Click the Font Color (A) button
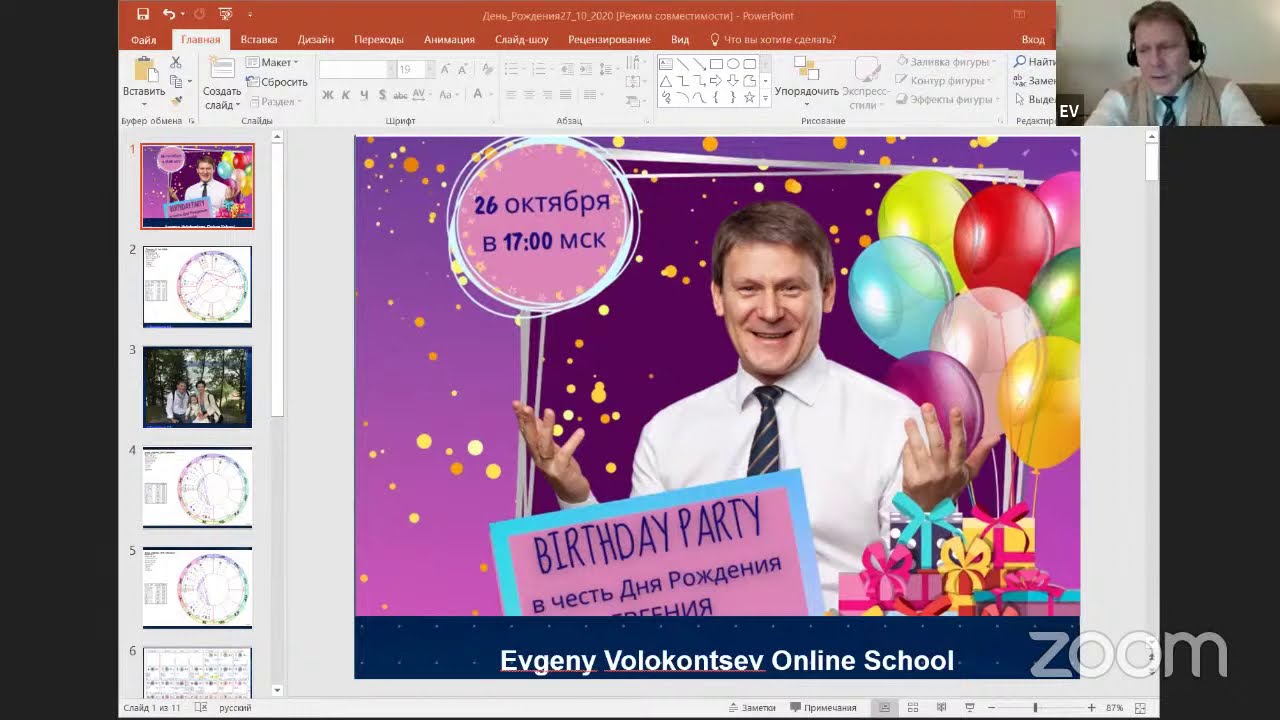This screenshot has width=1280, height=720. point(478,95)
